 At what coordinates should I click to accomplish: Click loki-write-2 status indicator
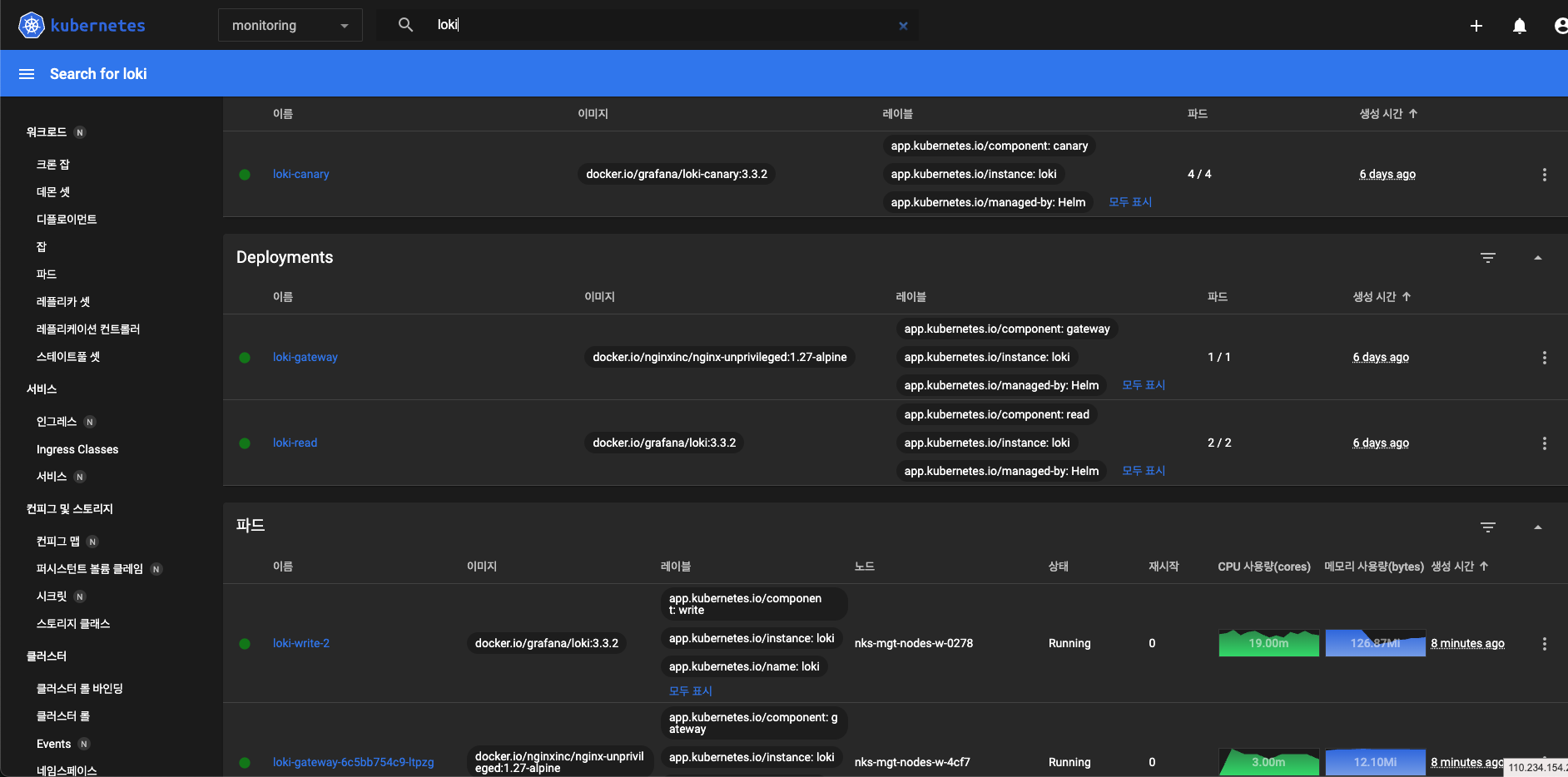(x=245, y=644)
